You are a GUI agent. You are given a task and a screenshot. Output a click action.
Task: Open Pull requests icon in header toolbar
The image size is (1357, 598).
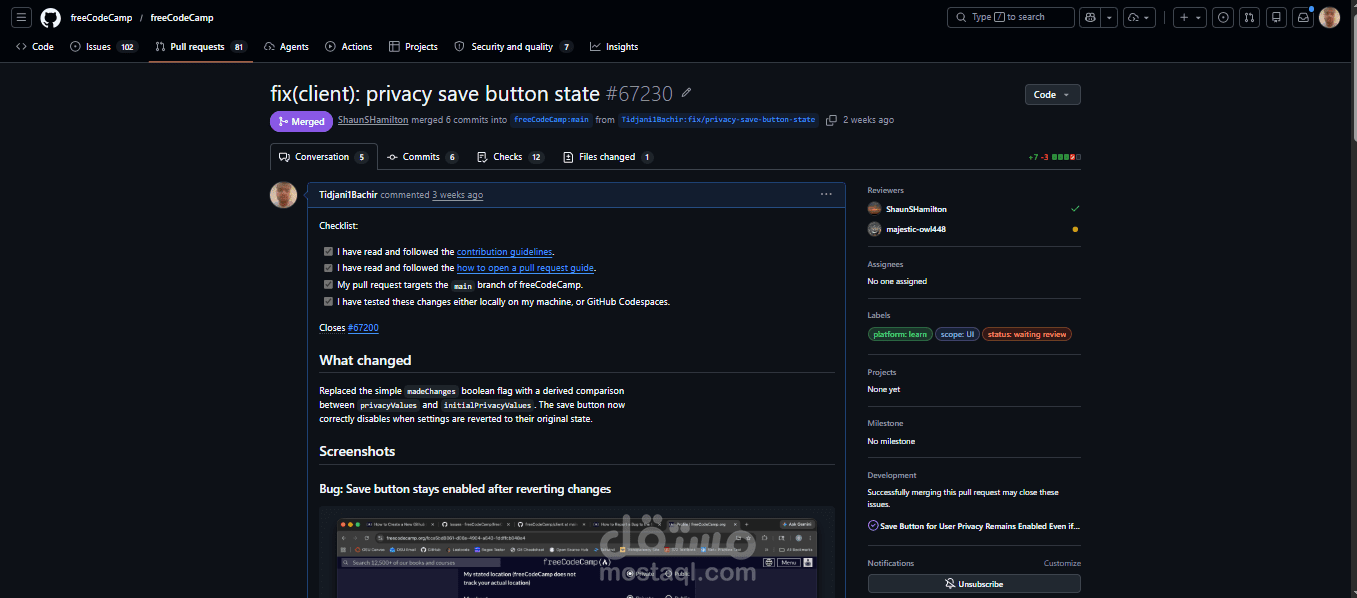coord(1250,17)
